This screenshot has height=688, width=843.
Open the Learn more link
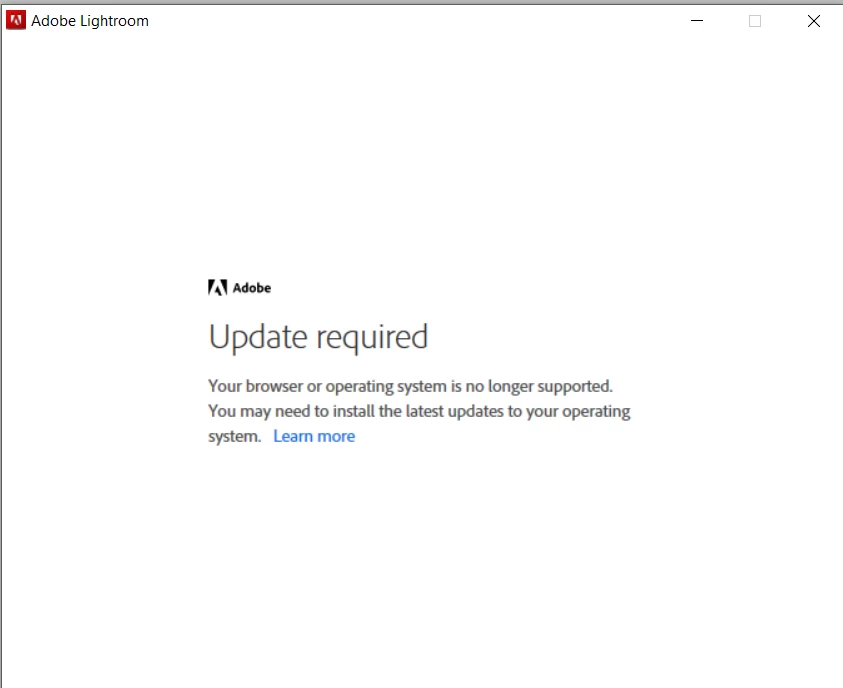click(x=314, y=436)
